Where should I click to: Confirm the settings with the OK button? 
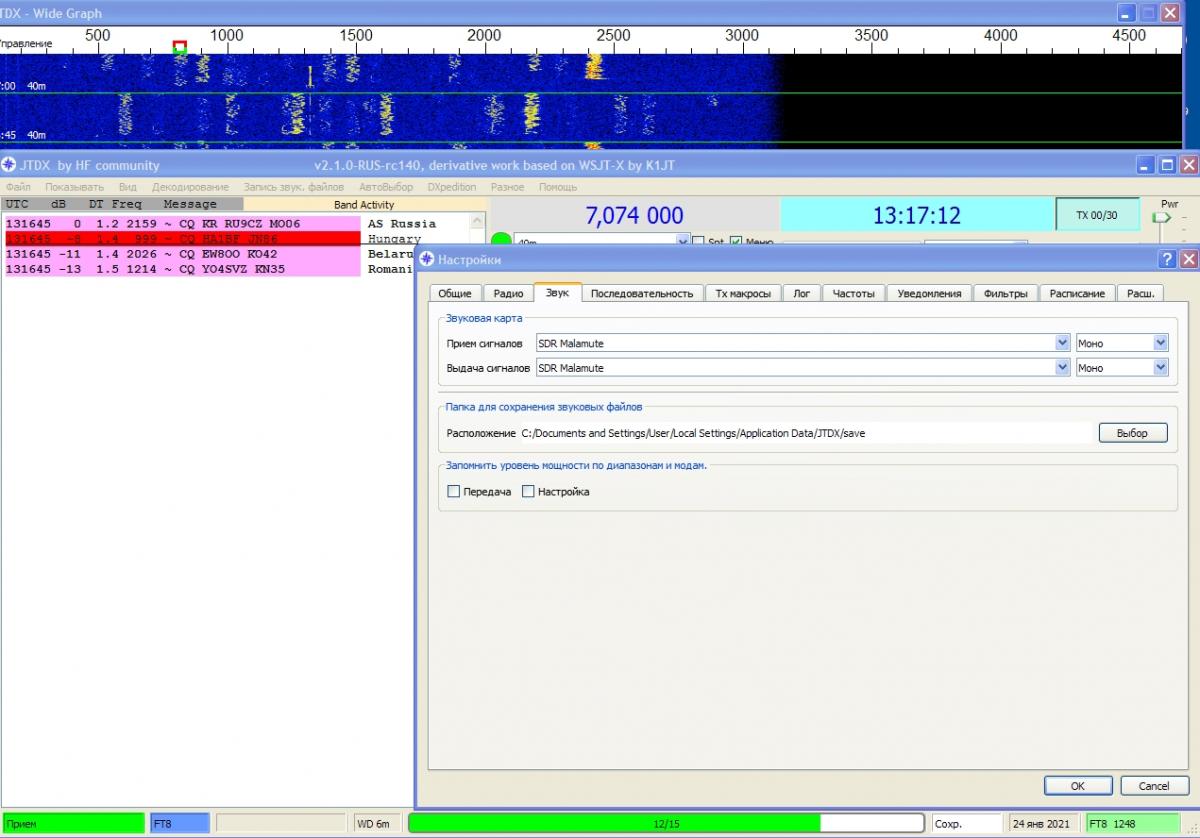(1077, 785)
